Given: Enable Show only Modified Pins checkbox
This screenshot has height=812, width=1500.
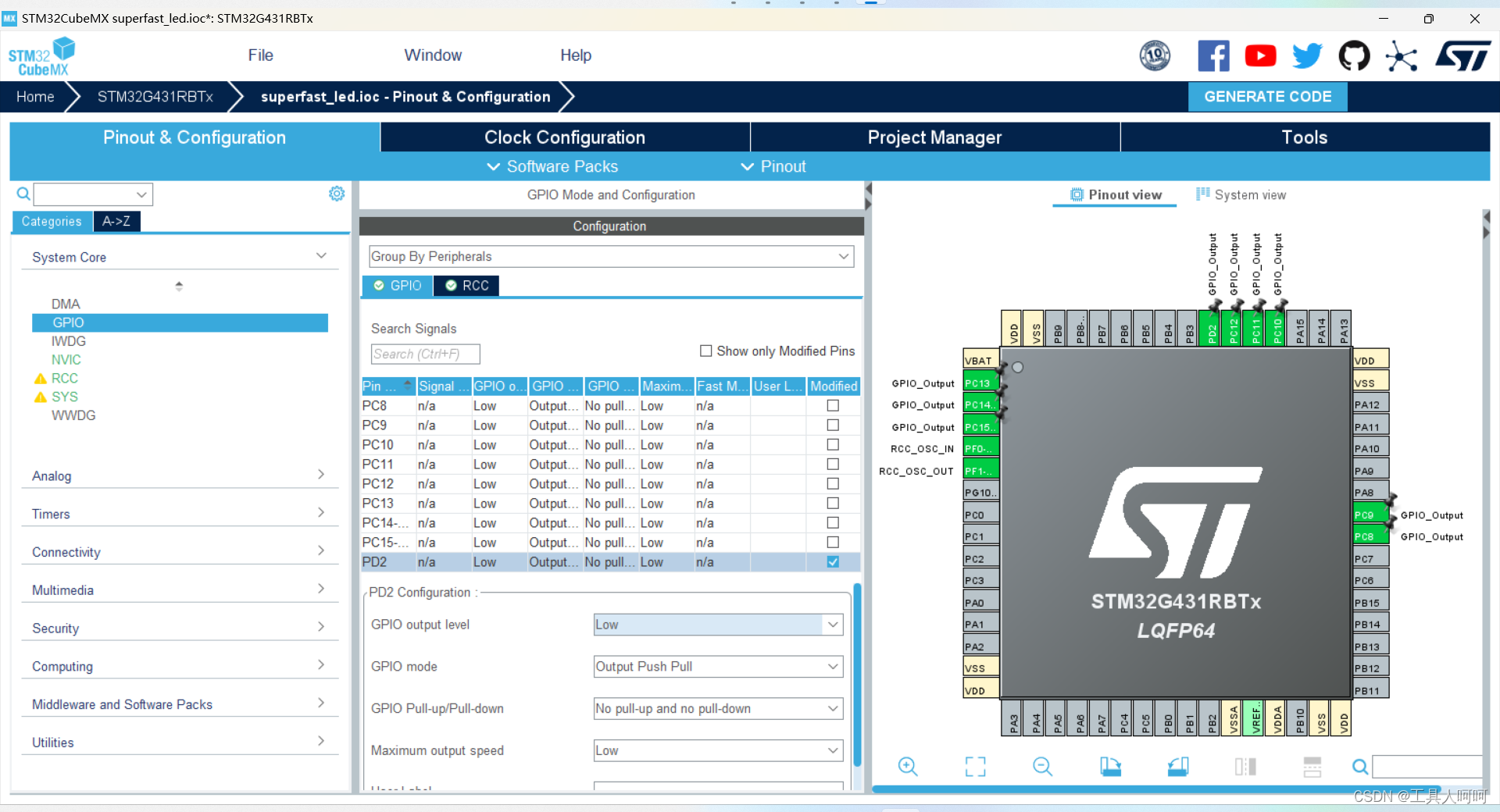Looking at the screenshot, I should point(706,351).
